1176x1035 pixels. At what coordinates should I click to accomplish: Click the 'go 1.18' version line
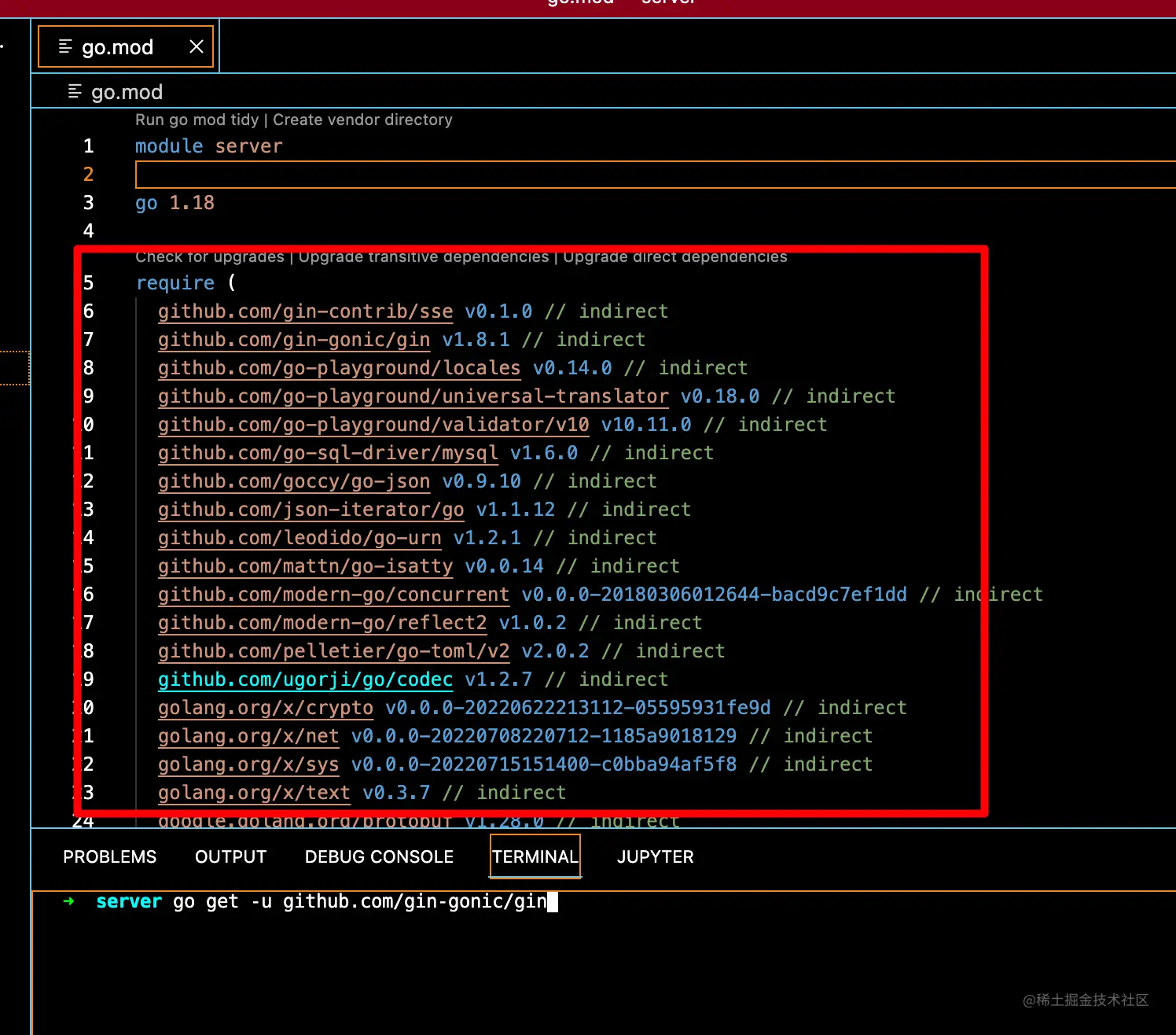(x=175, y=203)
